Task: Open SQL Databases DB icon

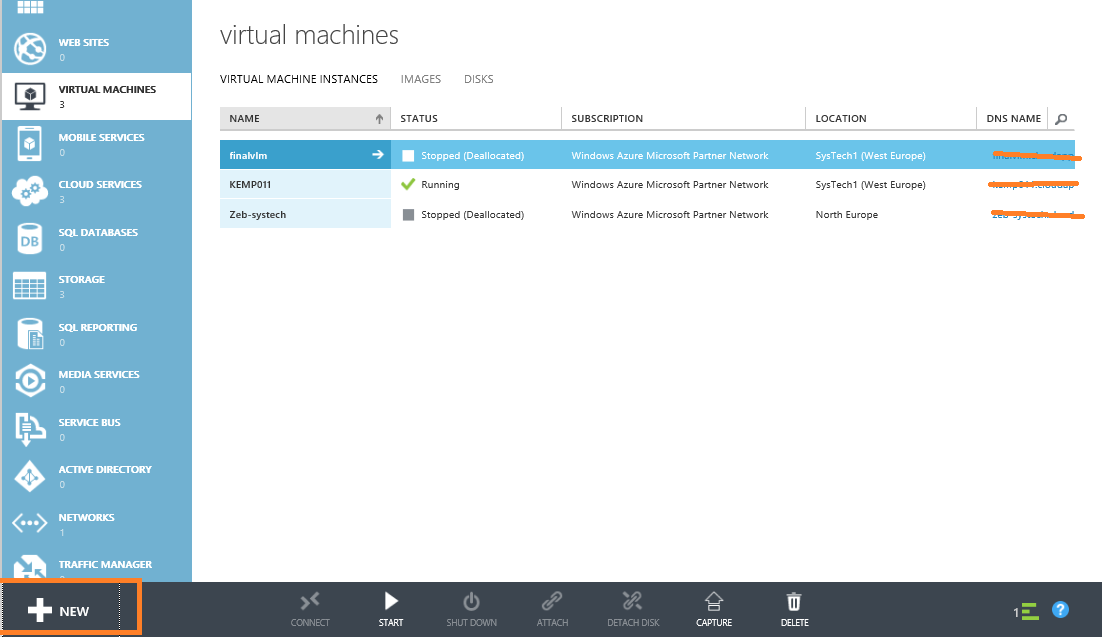Action: tap(30, 239)
